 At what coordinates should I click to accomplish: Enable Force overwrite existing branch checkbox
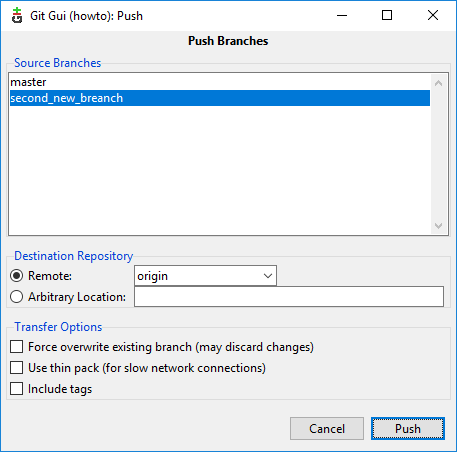point(16,347)
